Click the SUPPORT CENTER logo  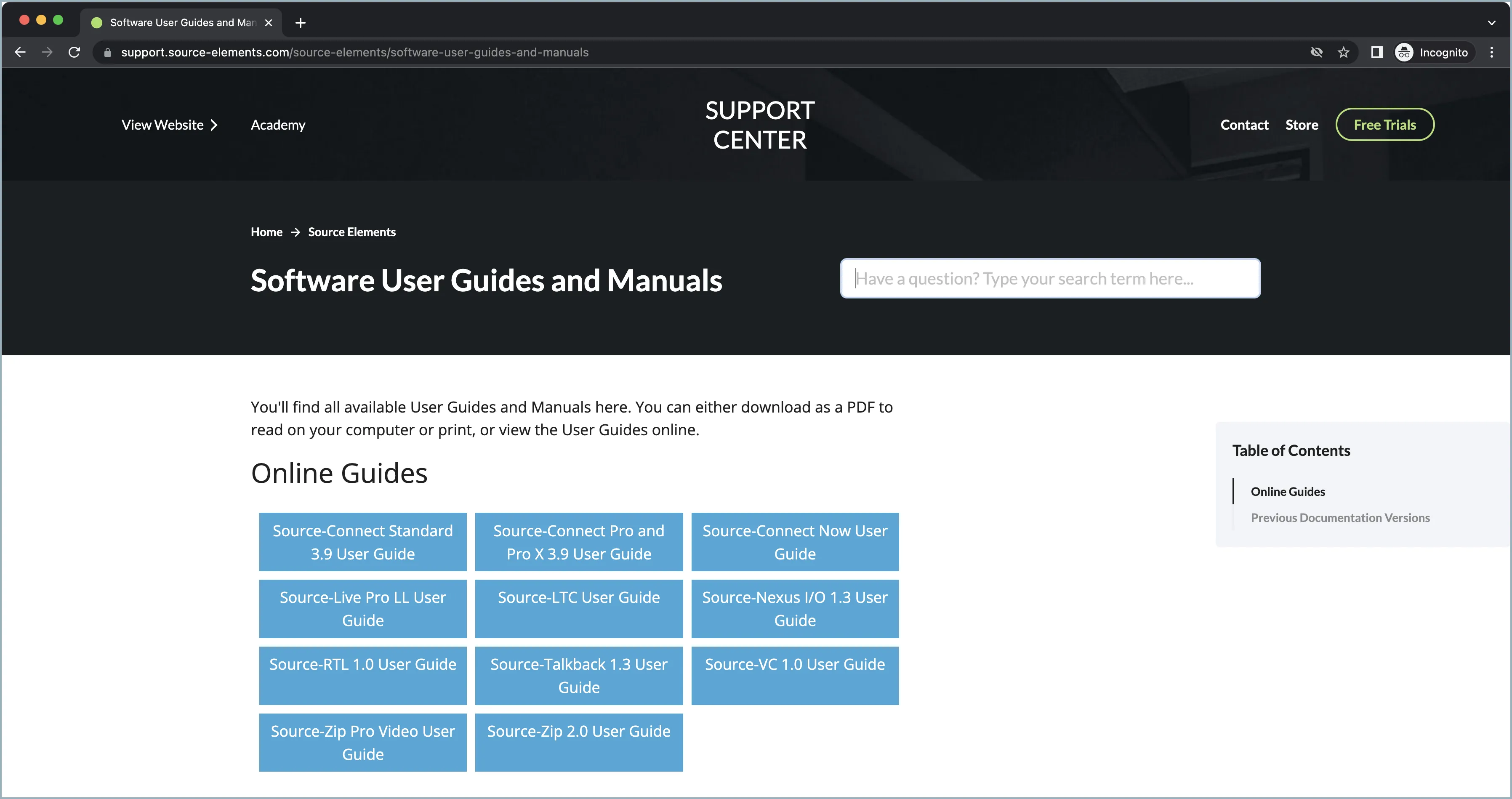(x=759, y=125)
